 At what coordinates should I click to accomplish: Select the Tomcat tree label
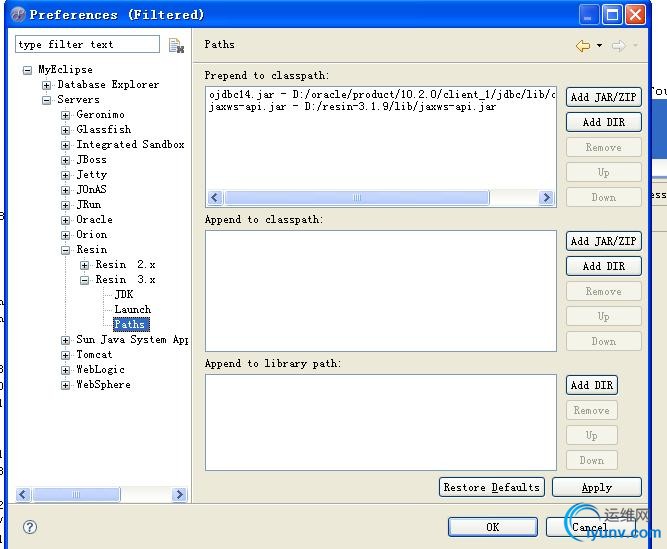pyautogui.click(x=94, y=354)
